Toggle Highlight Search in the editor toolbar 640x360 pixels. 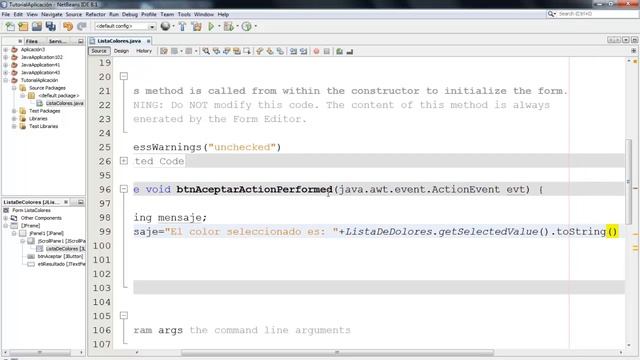coord(237,51)
